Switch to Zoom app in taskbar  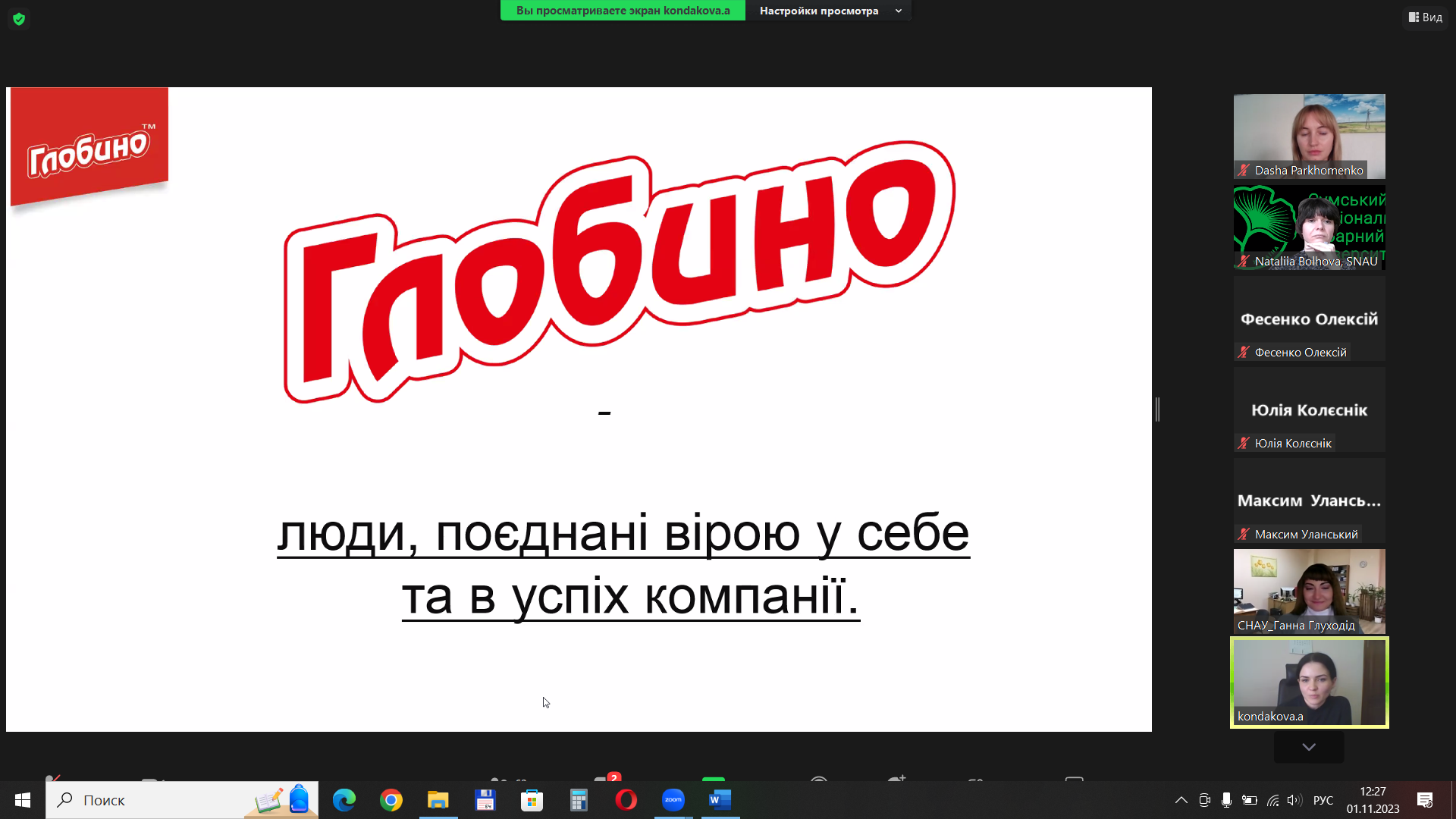[x=673, y=800]
